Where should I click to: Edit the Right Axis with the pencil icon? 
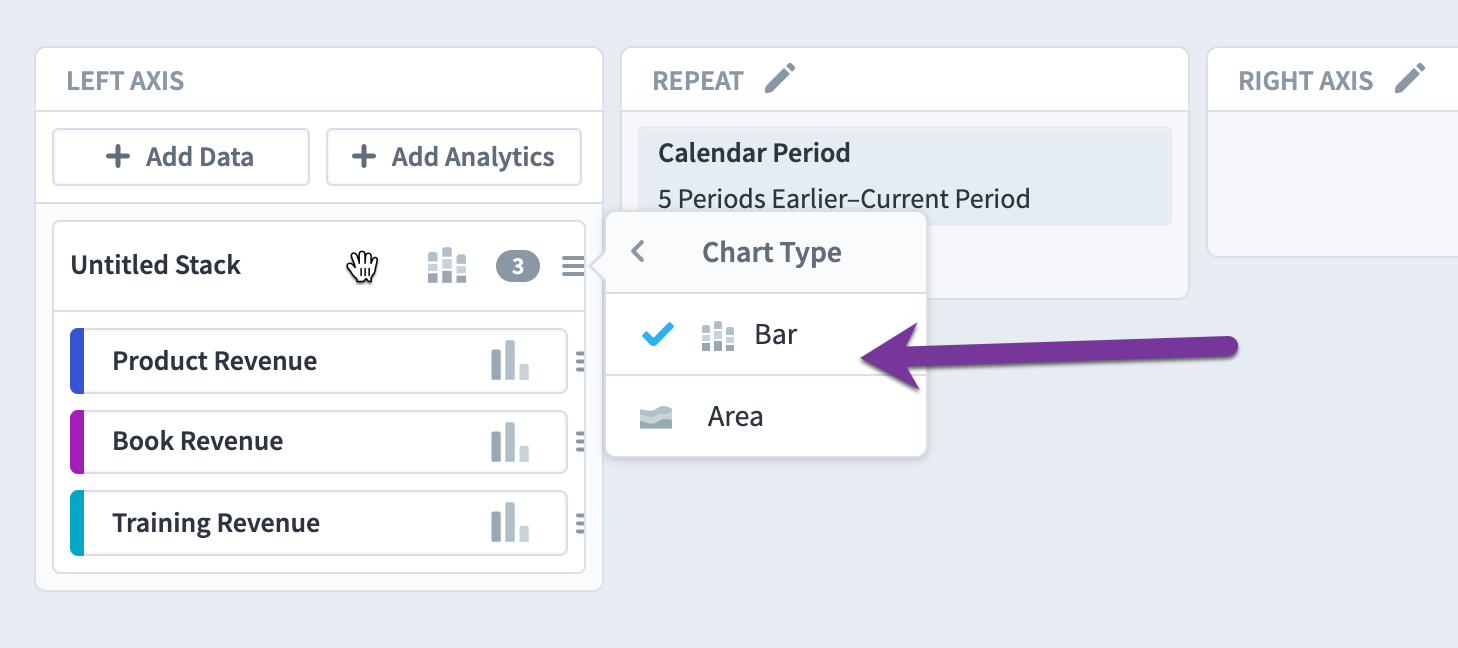click(x=1410, y=78)
